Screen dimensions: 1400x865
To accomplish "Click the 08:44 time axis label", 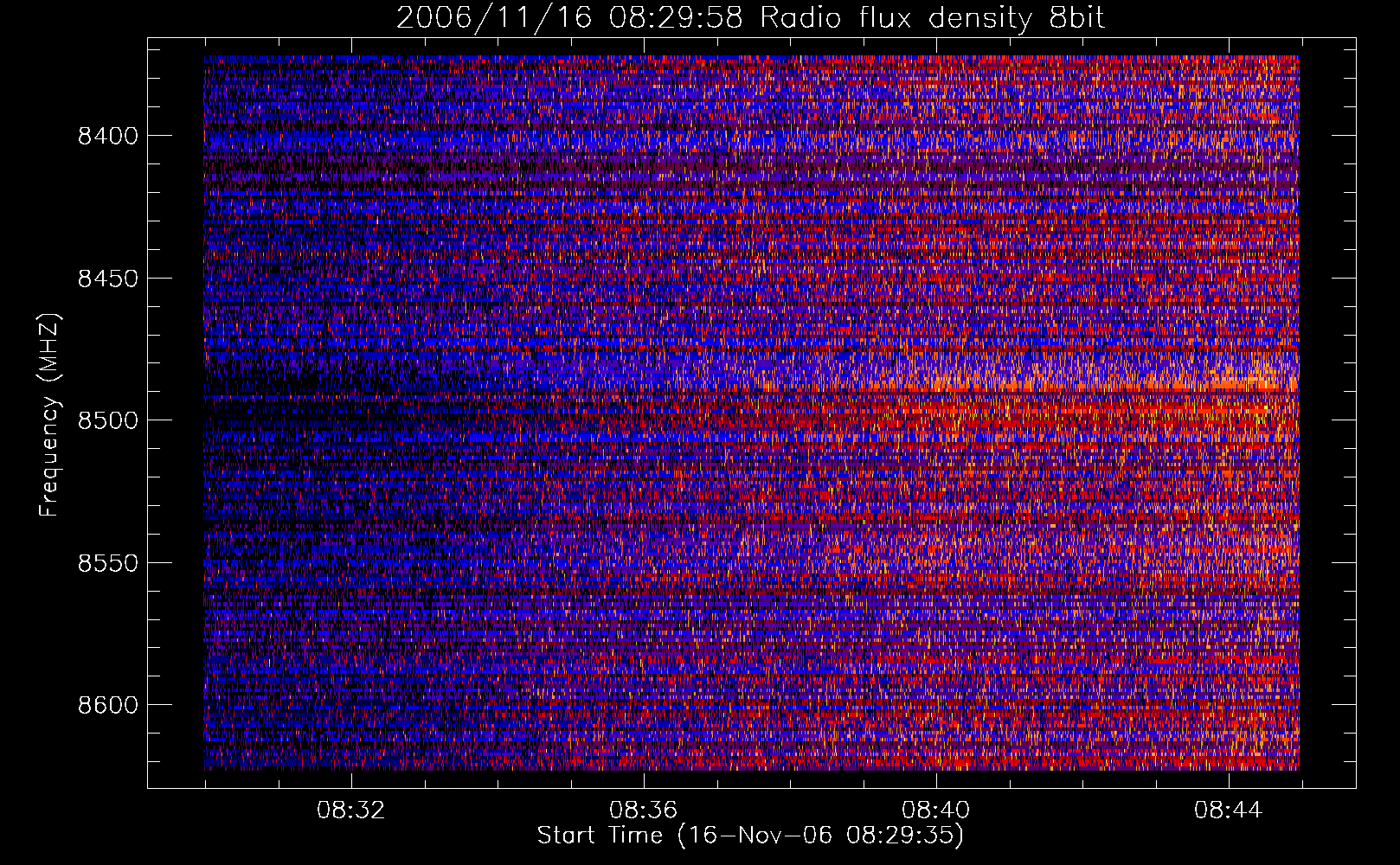I will coord(1228,811).
